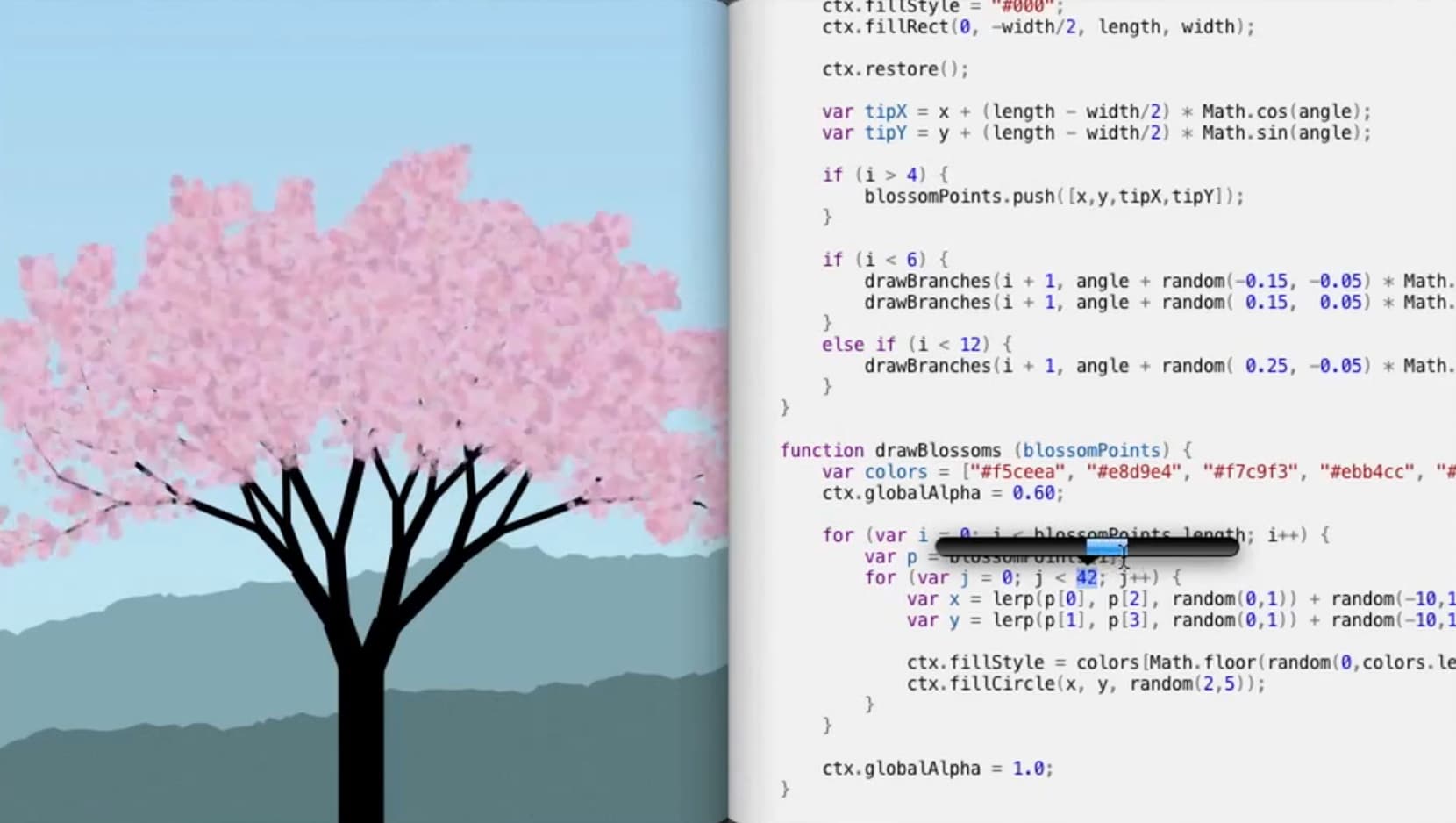Click the black tree trunk in canvas
Screen dimensions: 1456x823
pos(361,728)
